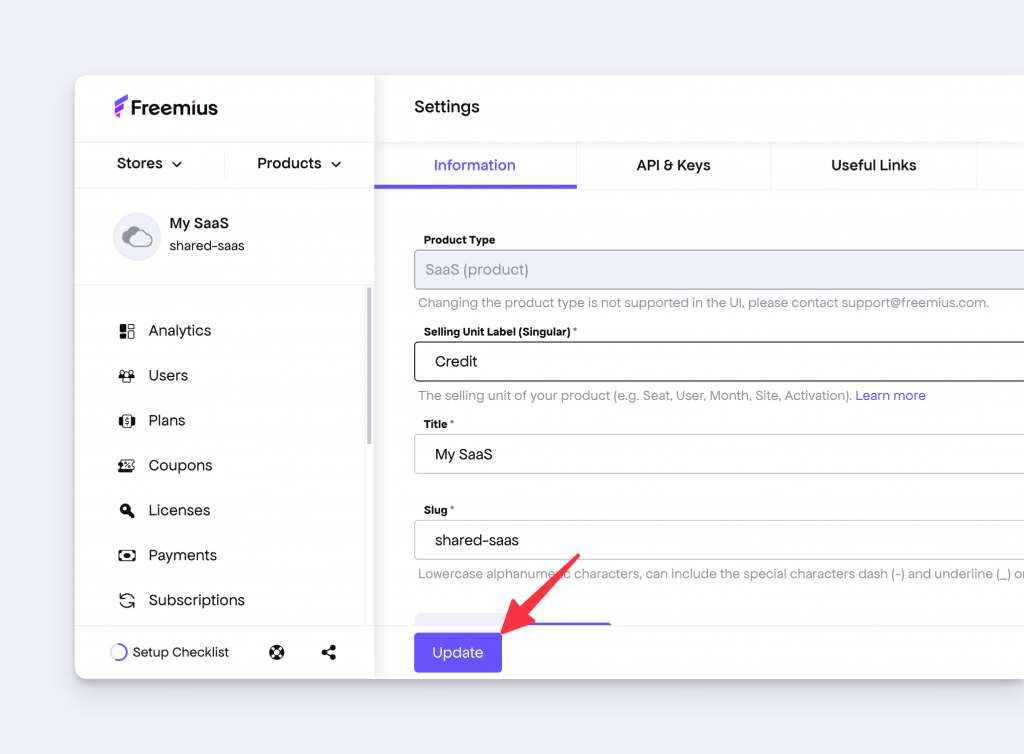This screenshot has height=754, width=1024.
Task: Open the Licenses key icon
Action: click(x=127, y=510)
